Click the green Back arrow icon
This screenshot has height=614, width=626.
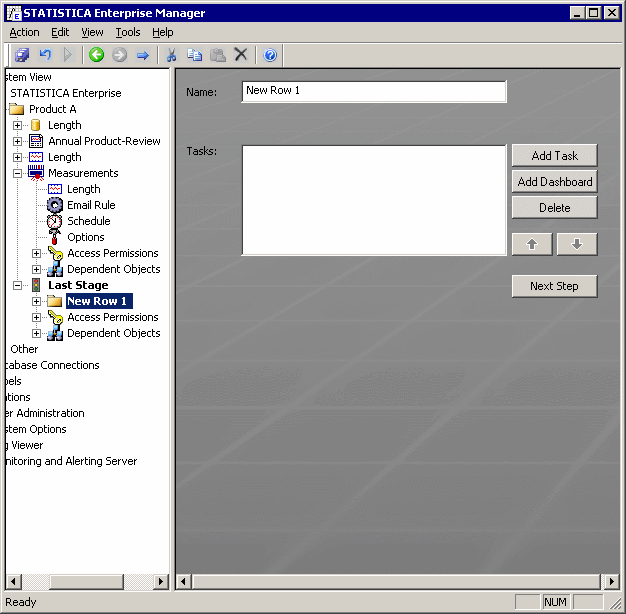[x=96, y=55]
